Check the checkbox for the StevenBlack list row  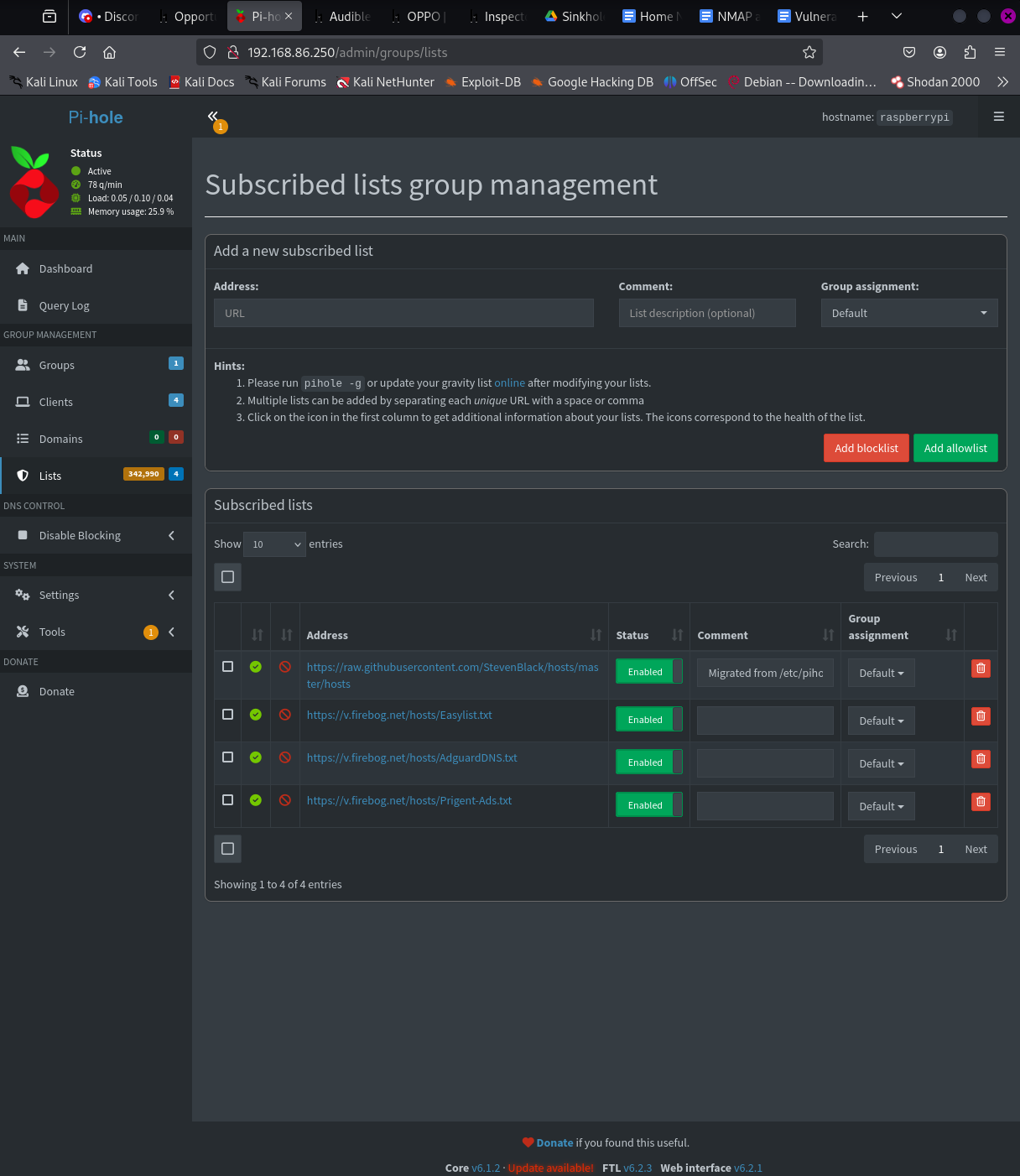coord(227,667)
